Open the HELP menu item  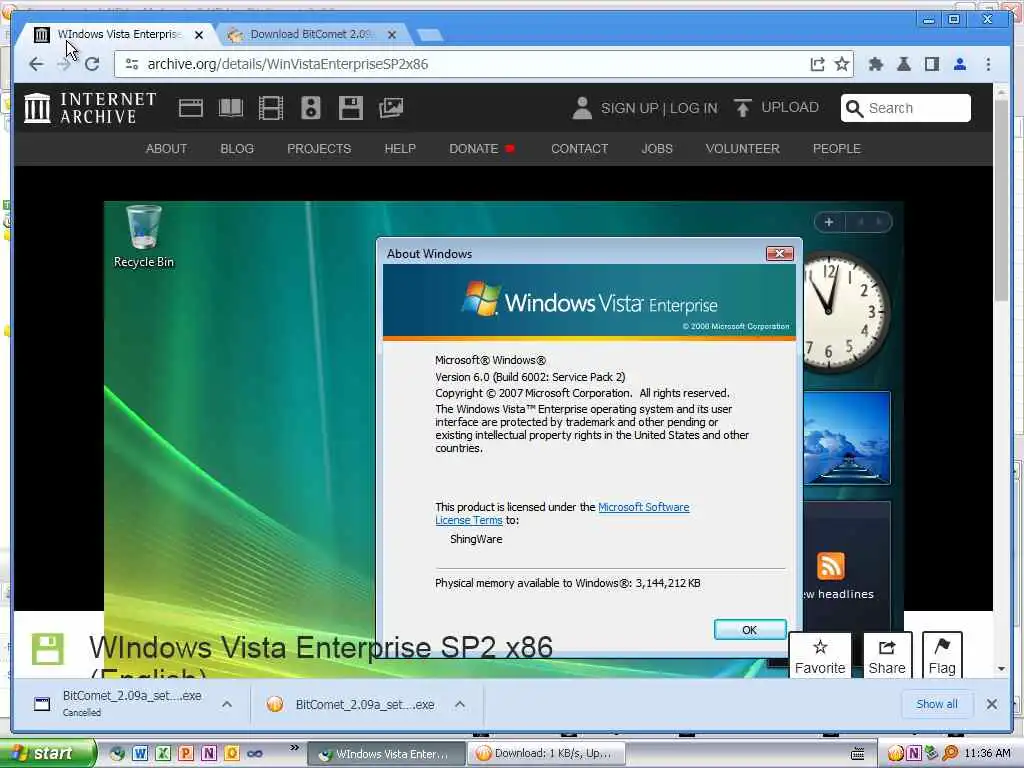click(400, 149)
